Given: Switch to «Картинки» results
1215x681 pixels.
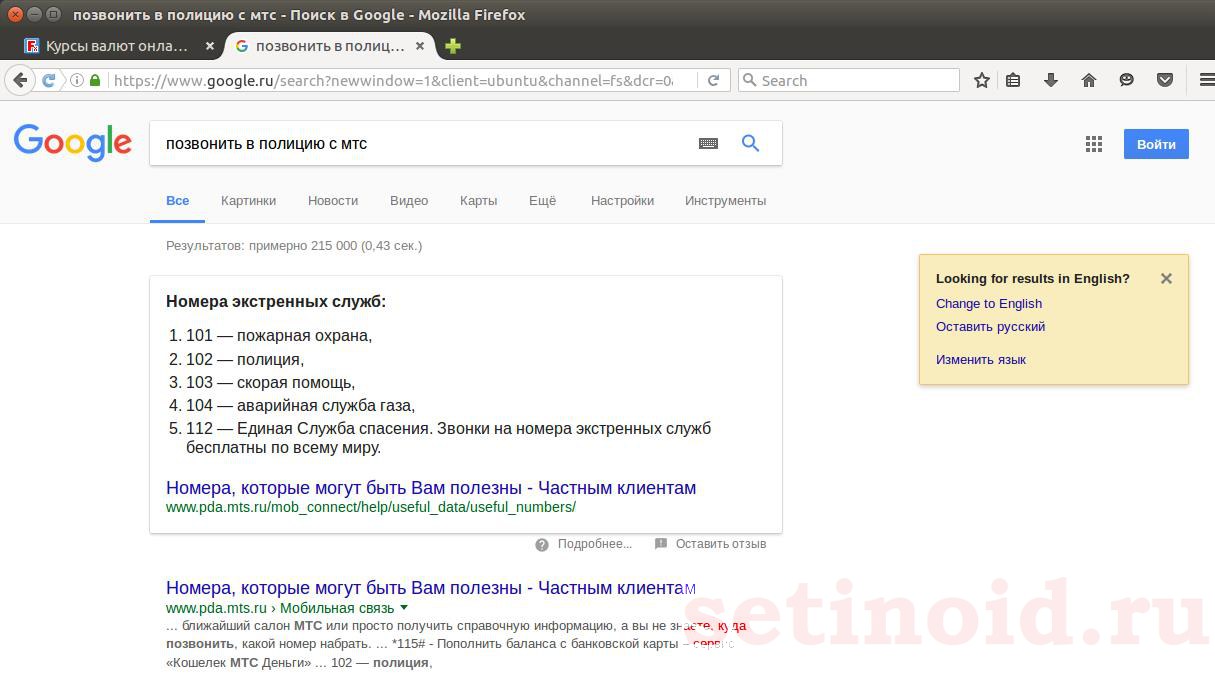Looking at the screenshot, I should pyautogui.click(x=249, y=200).
